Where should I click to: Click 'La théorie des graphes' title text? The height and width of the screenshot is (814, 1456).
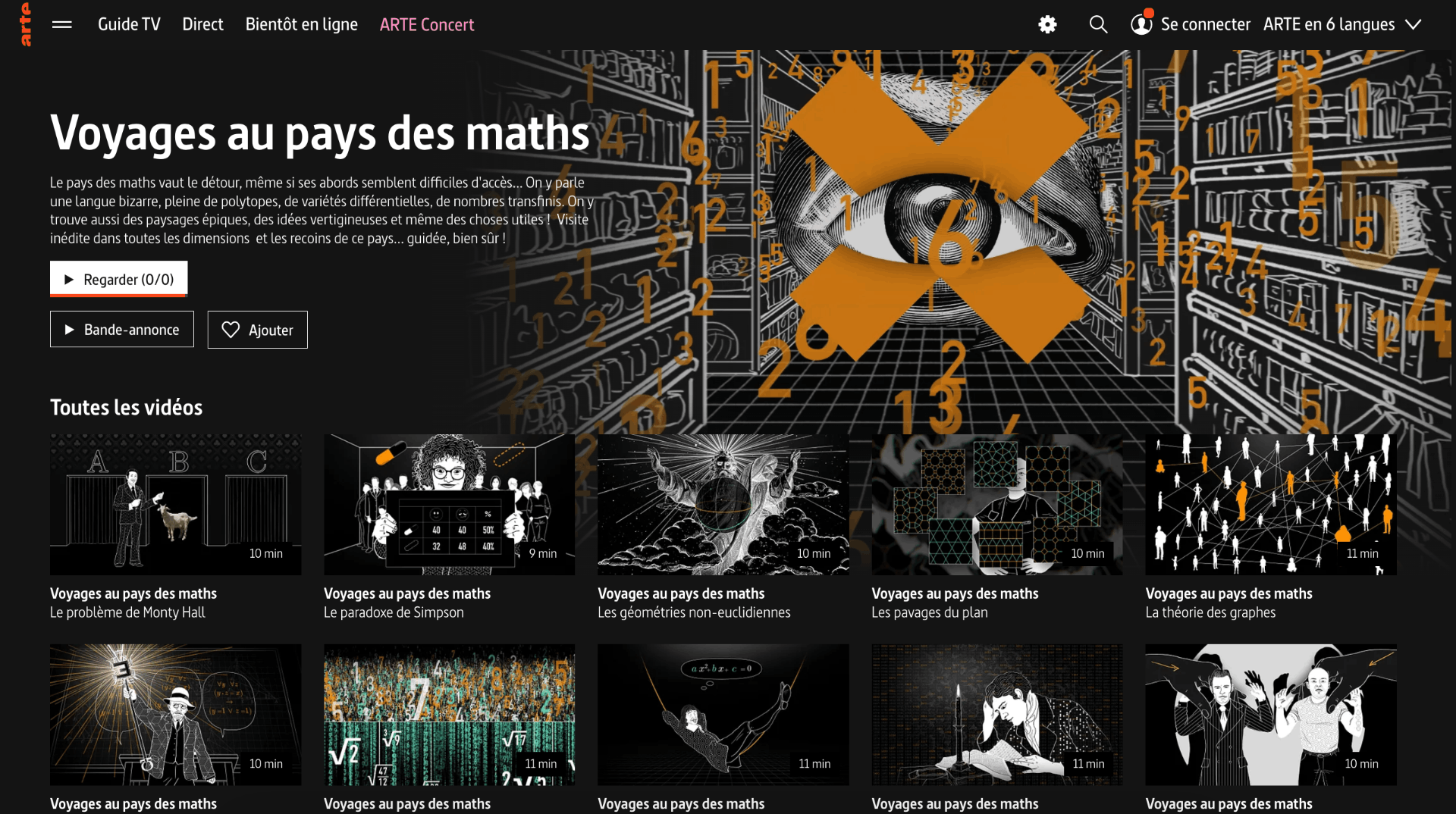(1210, 612)
